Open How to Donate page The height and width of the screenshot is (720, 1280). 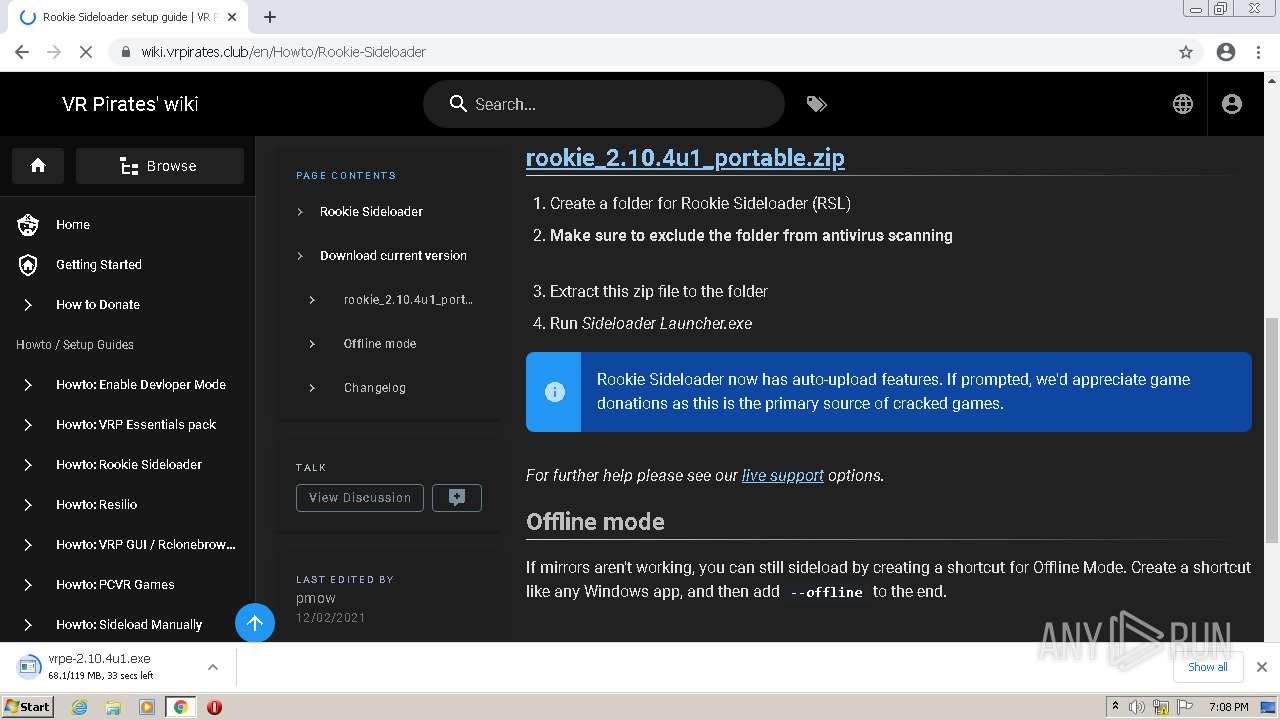tap(98, 305)
